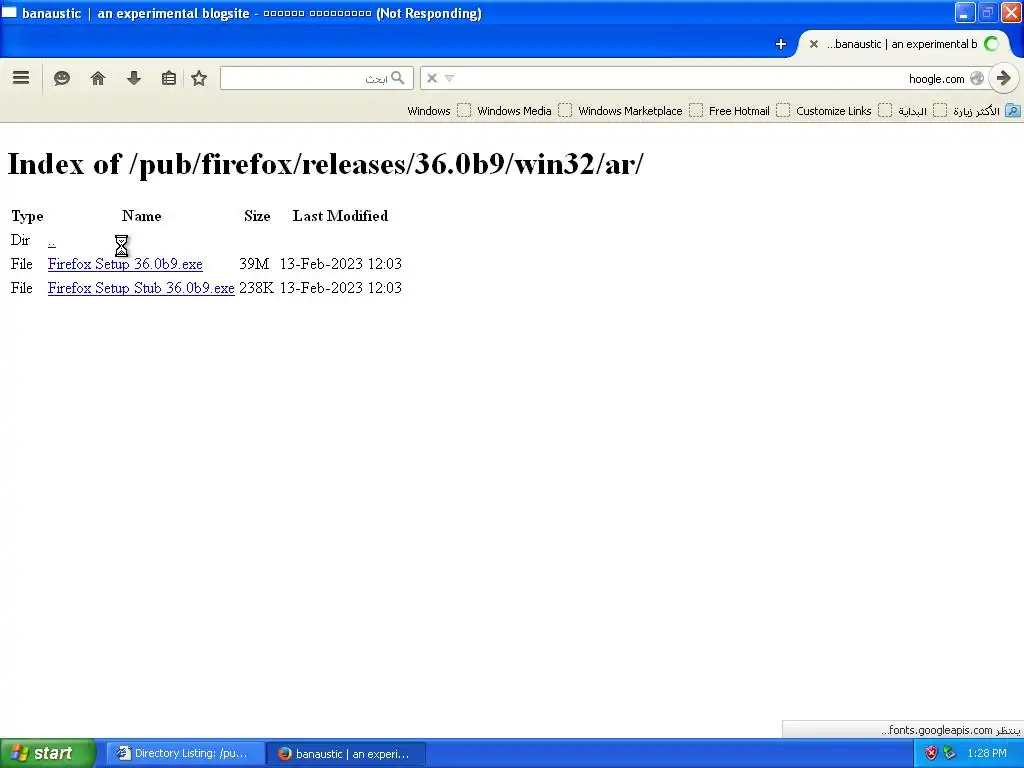Switch to Directory Listing taskbar window

point(185,754)
